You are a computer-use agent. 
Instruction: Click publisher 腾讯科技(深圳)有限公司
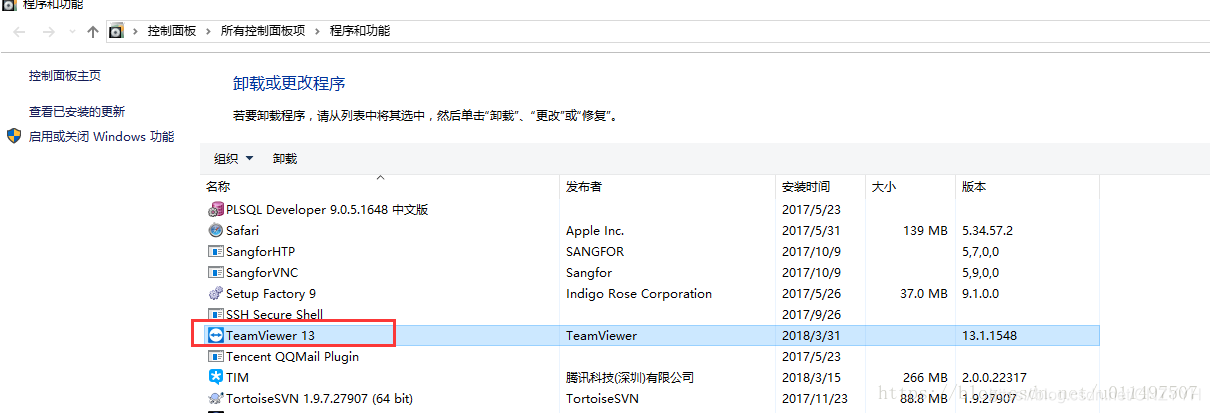pyautogui.click(x=629, y=378)
